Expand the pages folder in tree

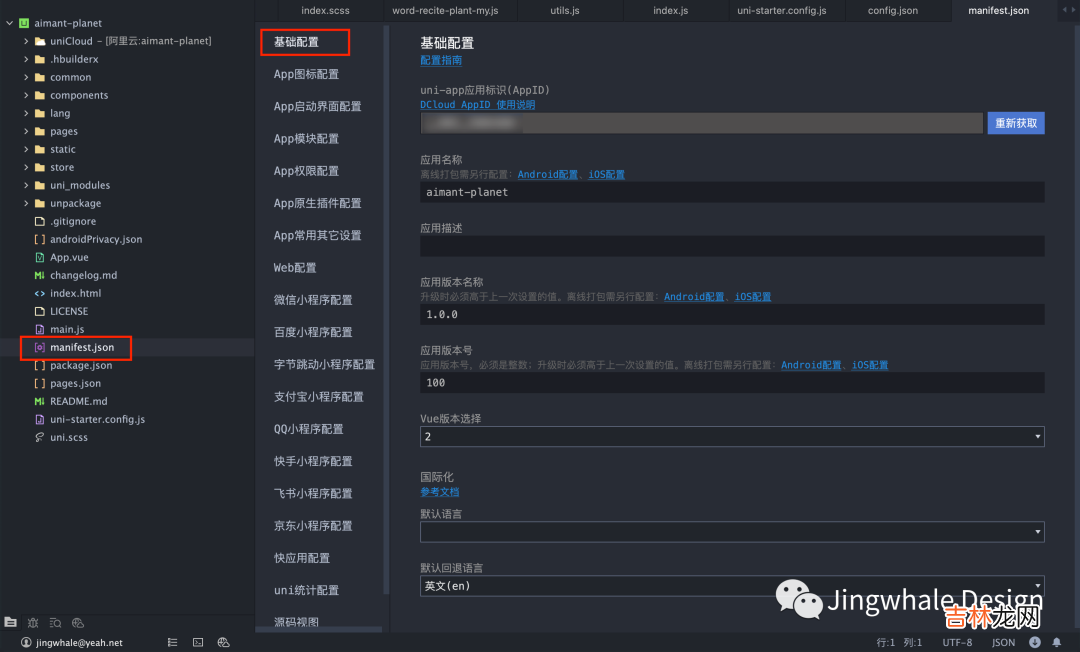click(x=26, y=131)
